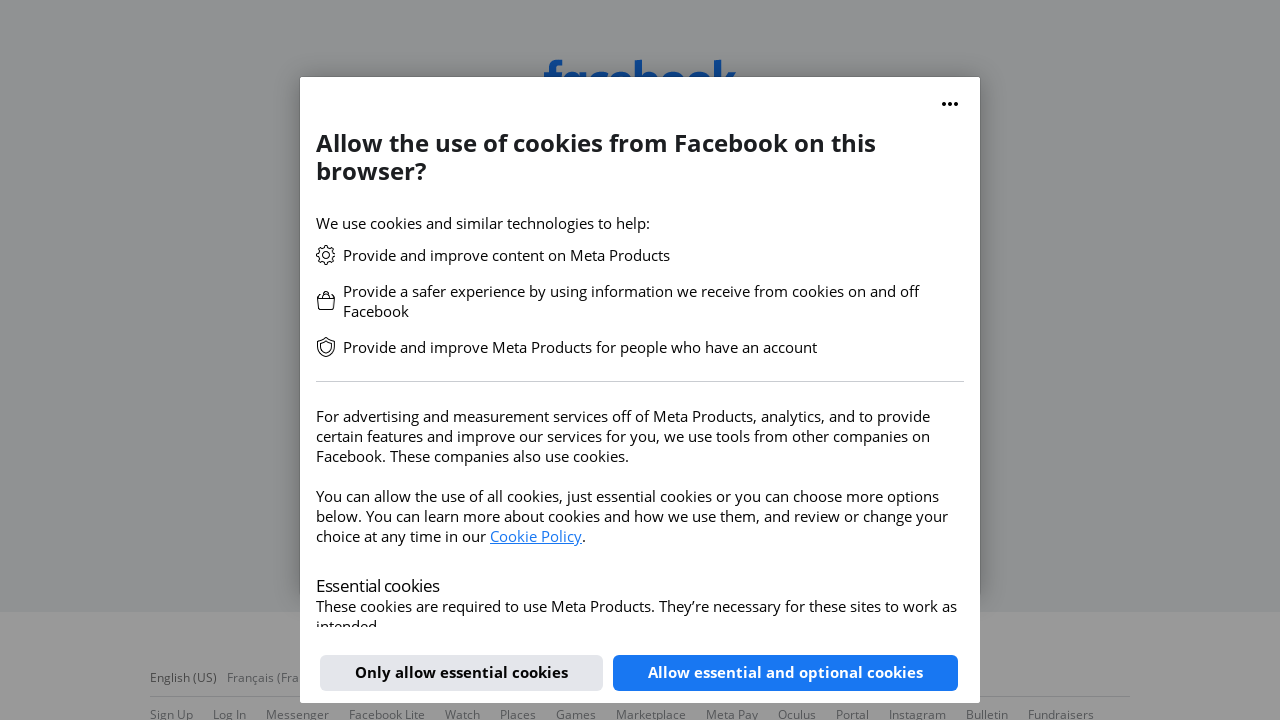The width and height of the screenshot is (1280, 720).
Task: Choose Allow essential and optional cookies
Action: (785, 673)
